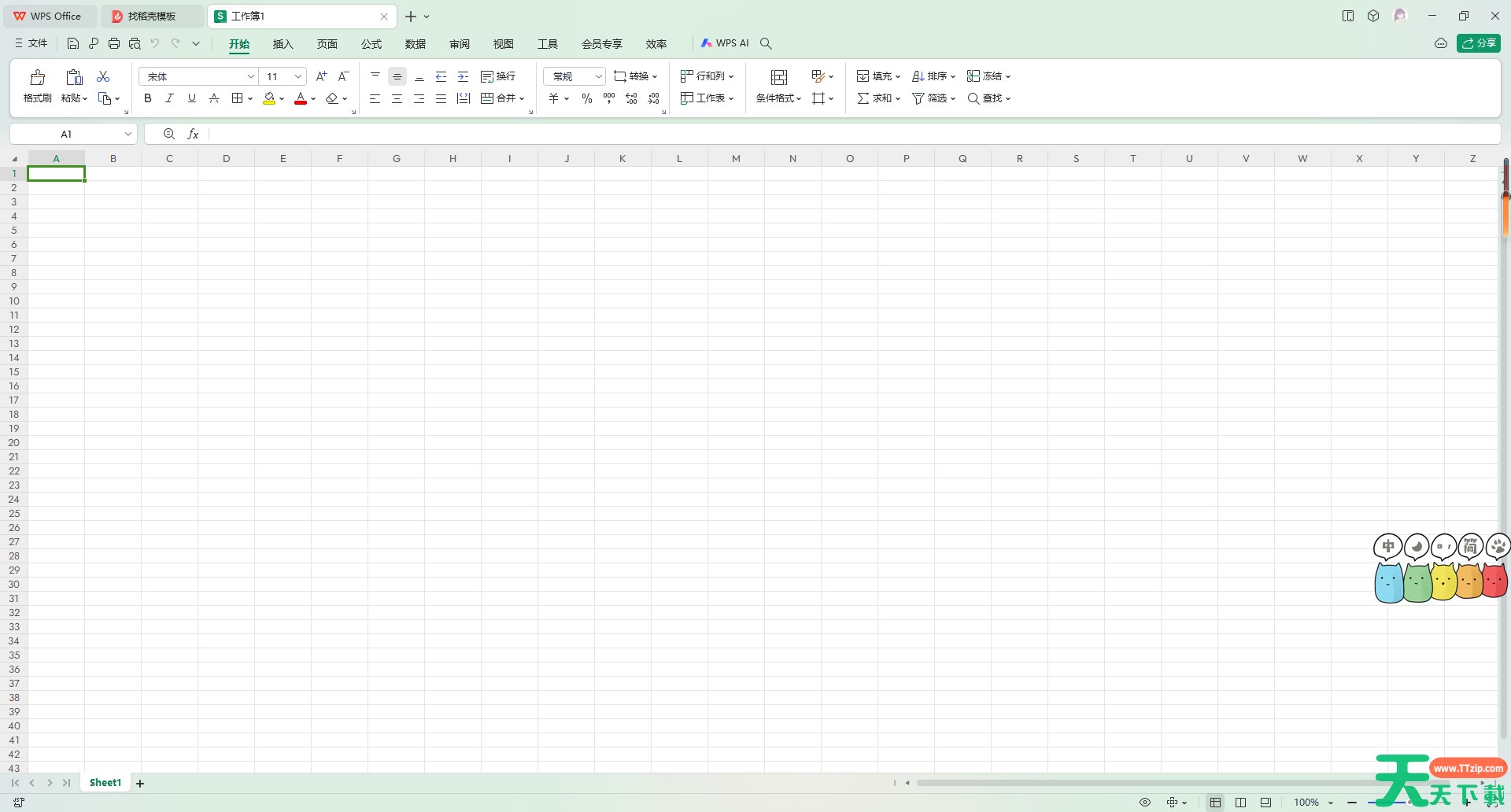This screenshot has width=1511, height=812.
Task: Click the Save icon in quick toolbar
Action: tap(73, 43)
